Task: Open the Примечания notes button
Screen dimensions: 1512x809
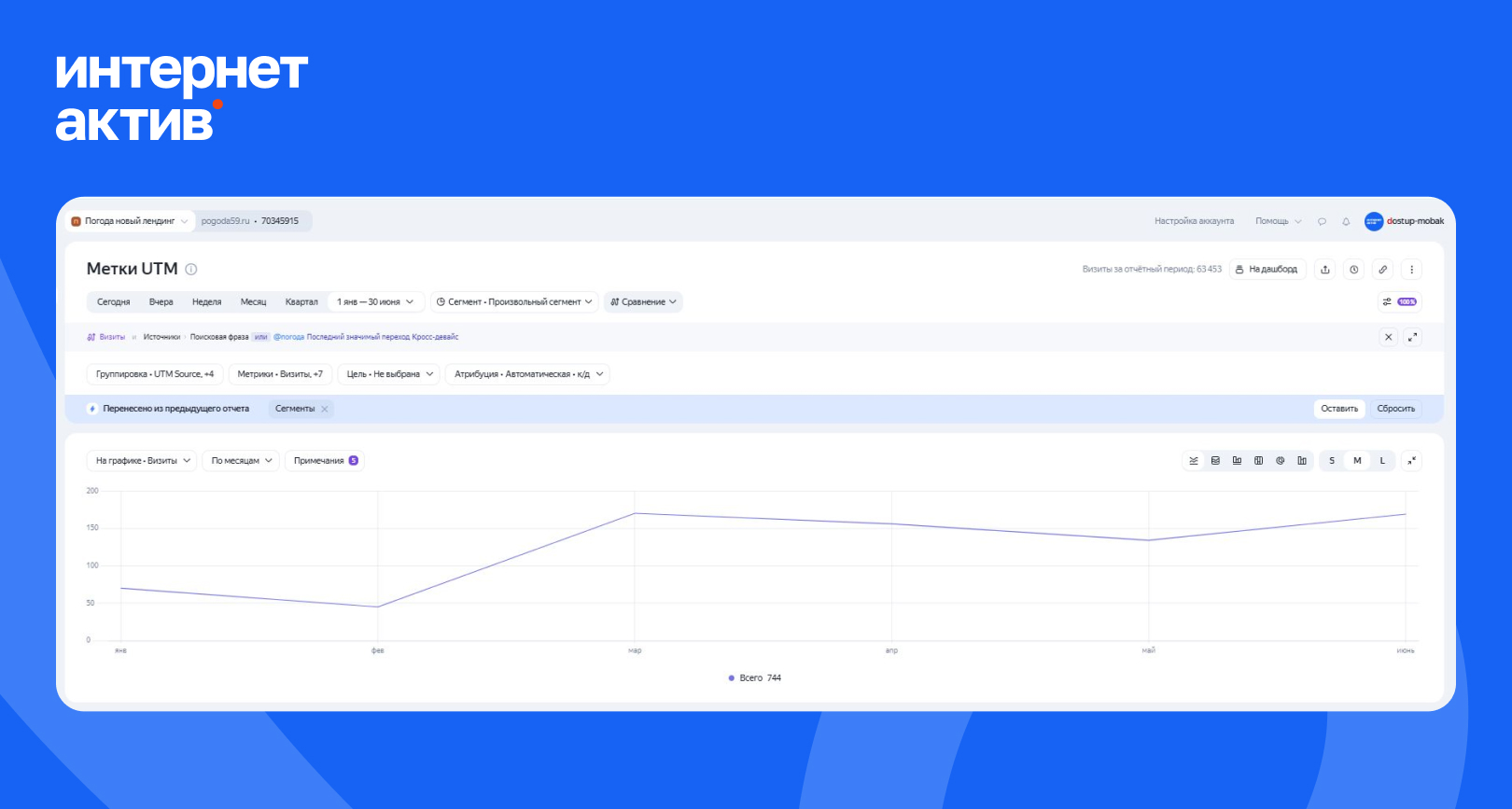Action: [x=325, y=461]
